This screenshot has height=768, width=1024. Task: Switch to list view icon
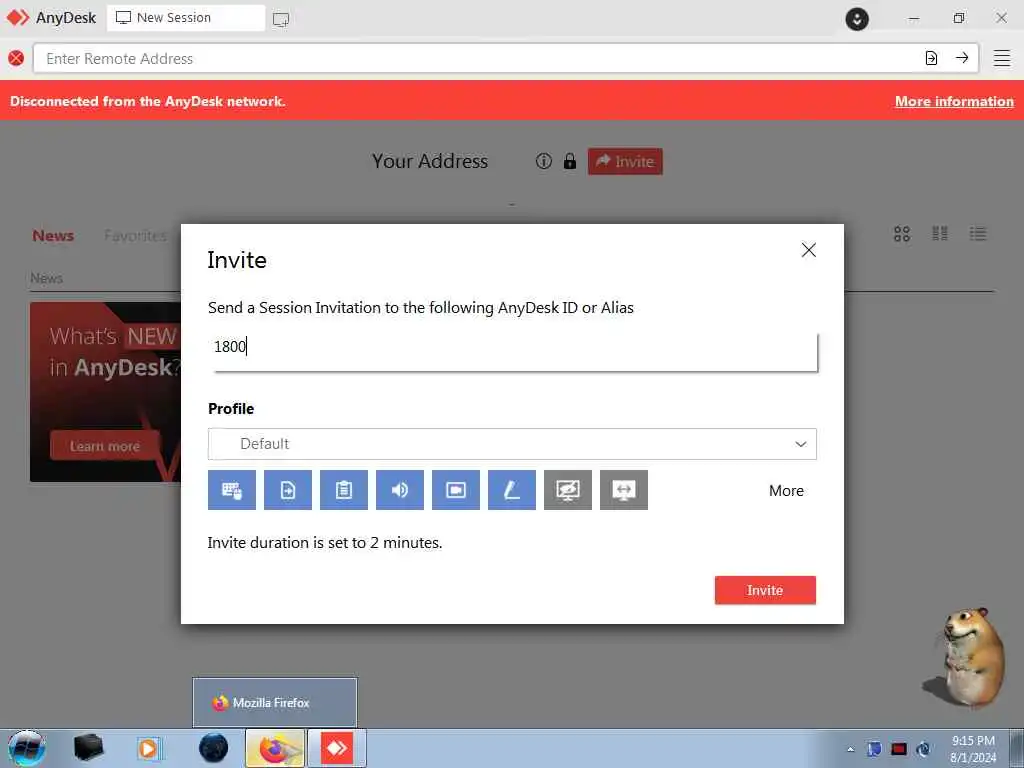pyautogui.click(x=978, y=234)
